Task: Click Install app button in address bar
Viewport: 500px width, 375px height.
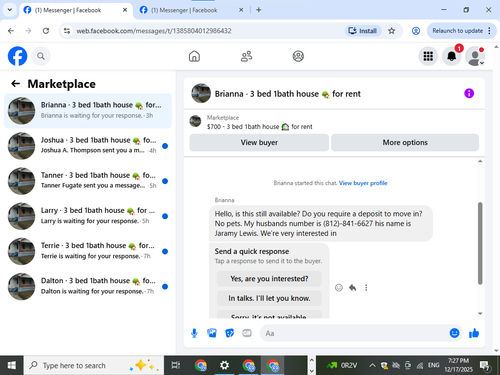Action: coord(363,31)
